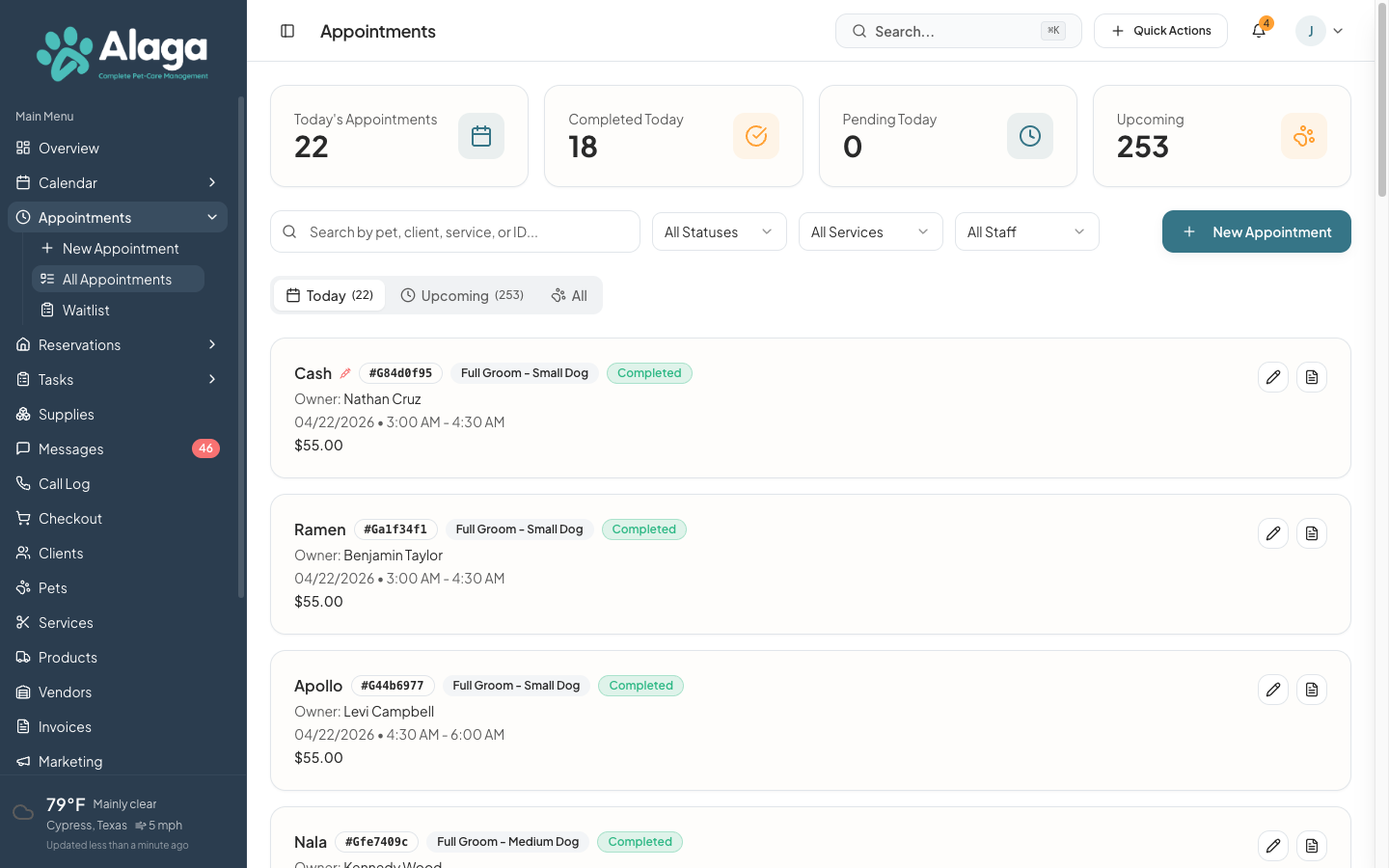Click appointment ID #Ga1f34f1
1389x868 pixels.
click(x=395, y=529)
